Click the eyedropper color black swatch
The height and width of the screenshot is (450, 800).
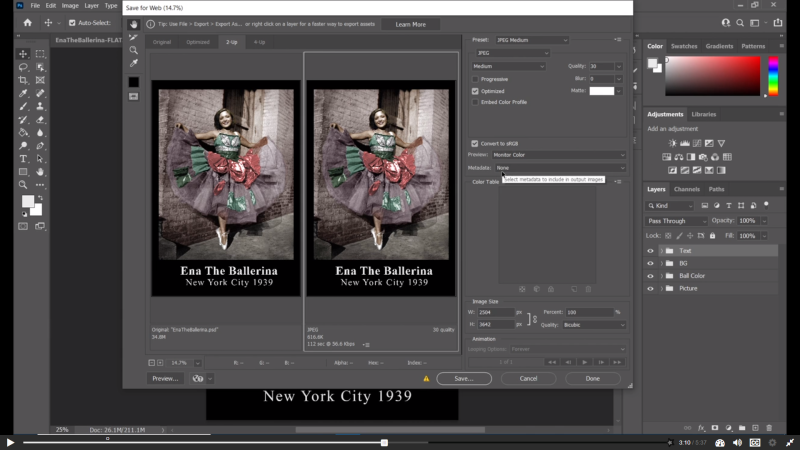point(134,82)
